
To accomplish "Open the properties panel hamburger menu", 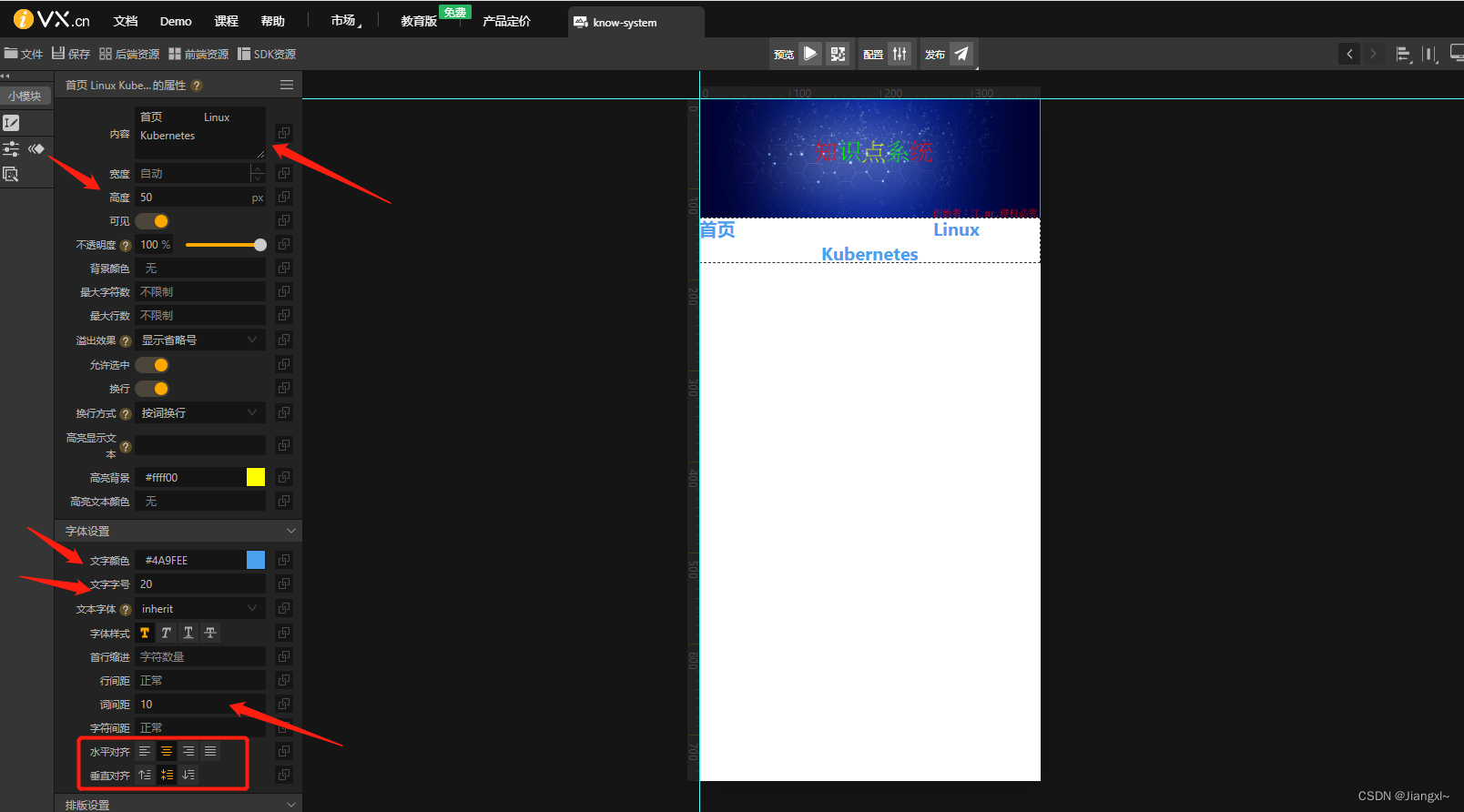I will [287, 85].
